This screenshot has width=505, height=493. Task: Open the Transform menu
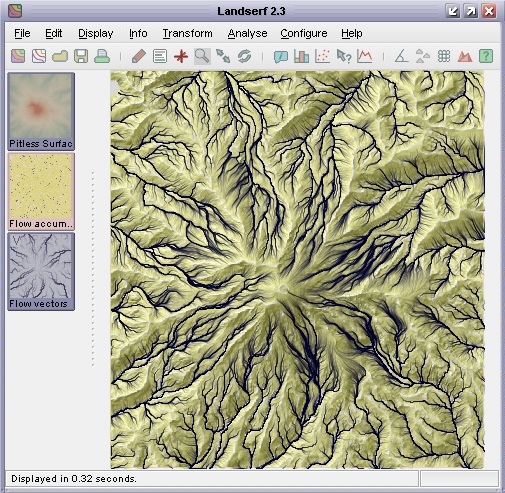[x=187, y=33]
